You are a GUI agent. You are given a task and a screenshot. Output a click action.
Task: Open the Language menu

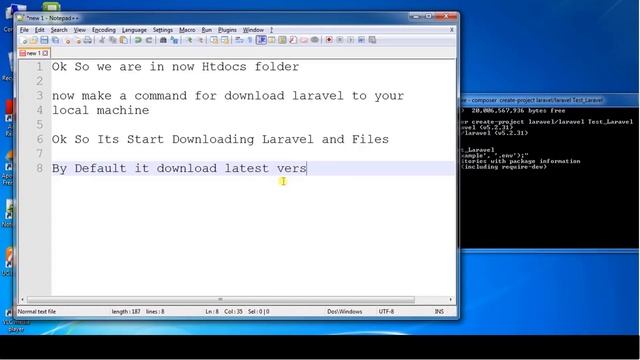(134, 30)
